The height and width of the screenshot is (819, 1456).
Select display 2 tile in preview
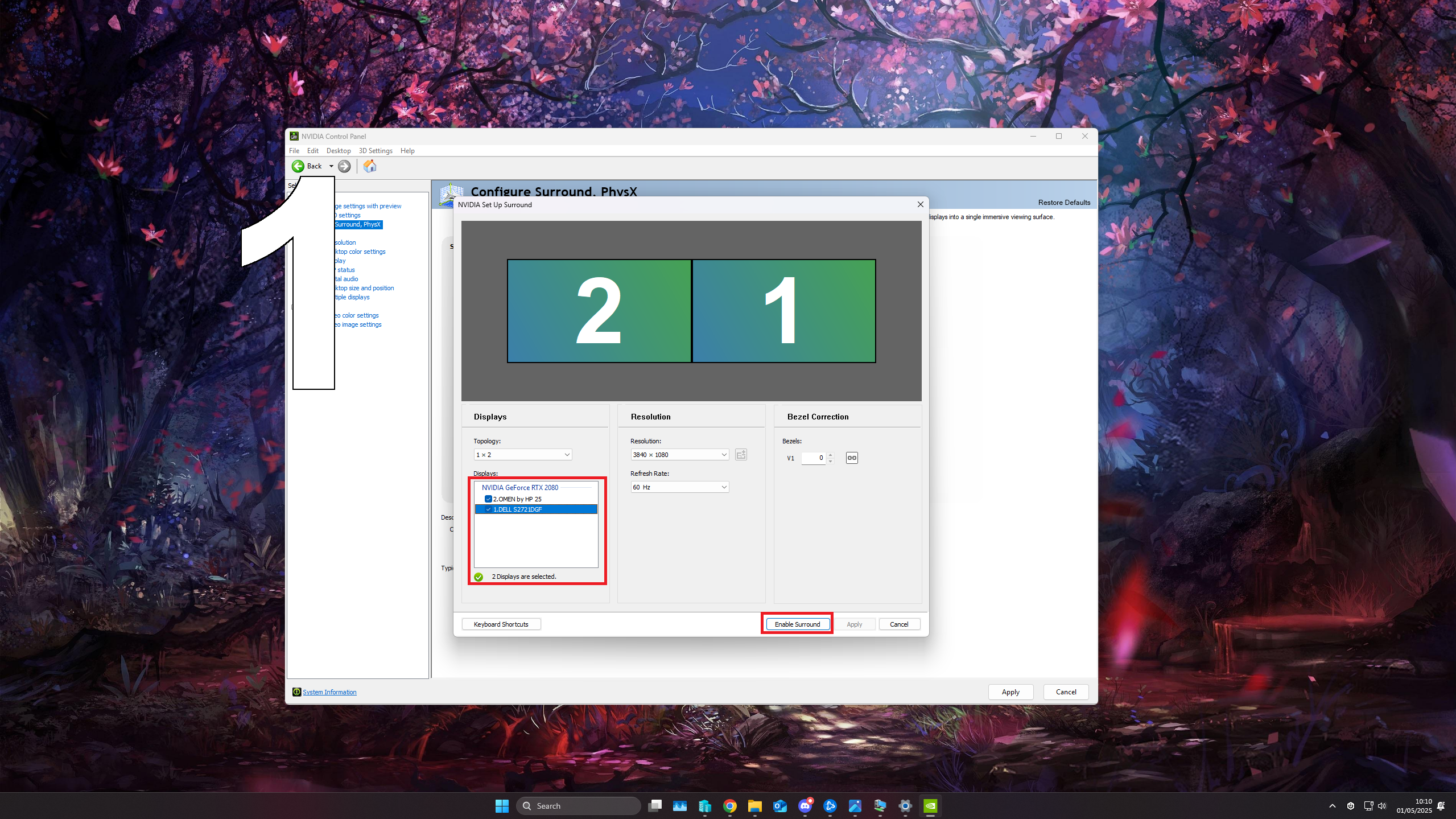(x=599, y=311)
